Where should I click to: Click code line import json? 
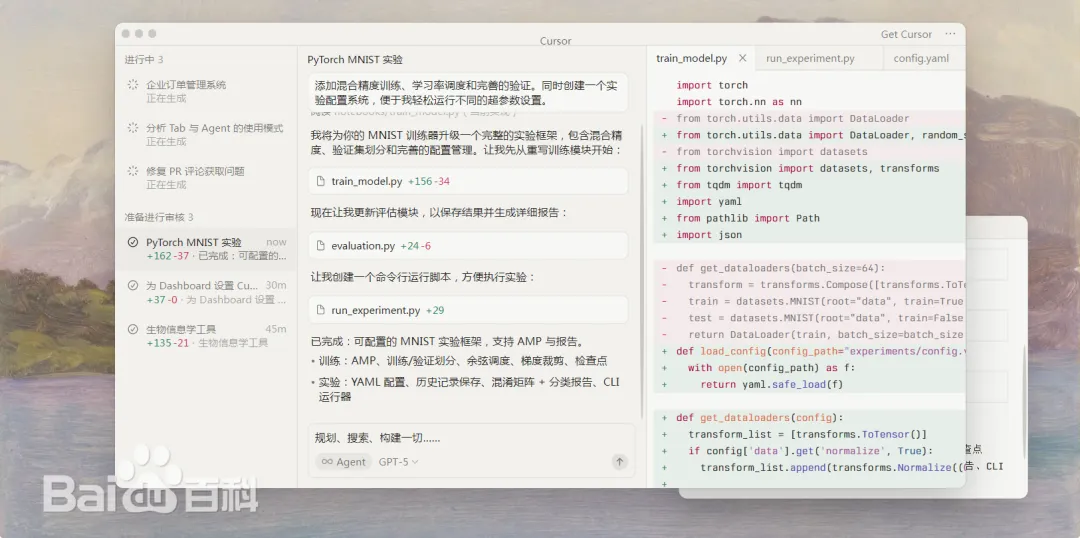709,235
